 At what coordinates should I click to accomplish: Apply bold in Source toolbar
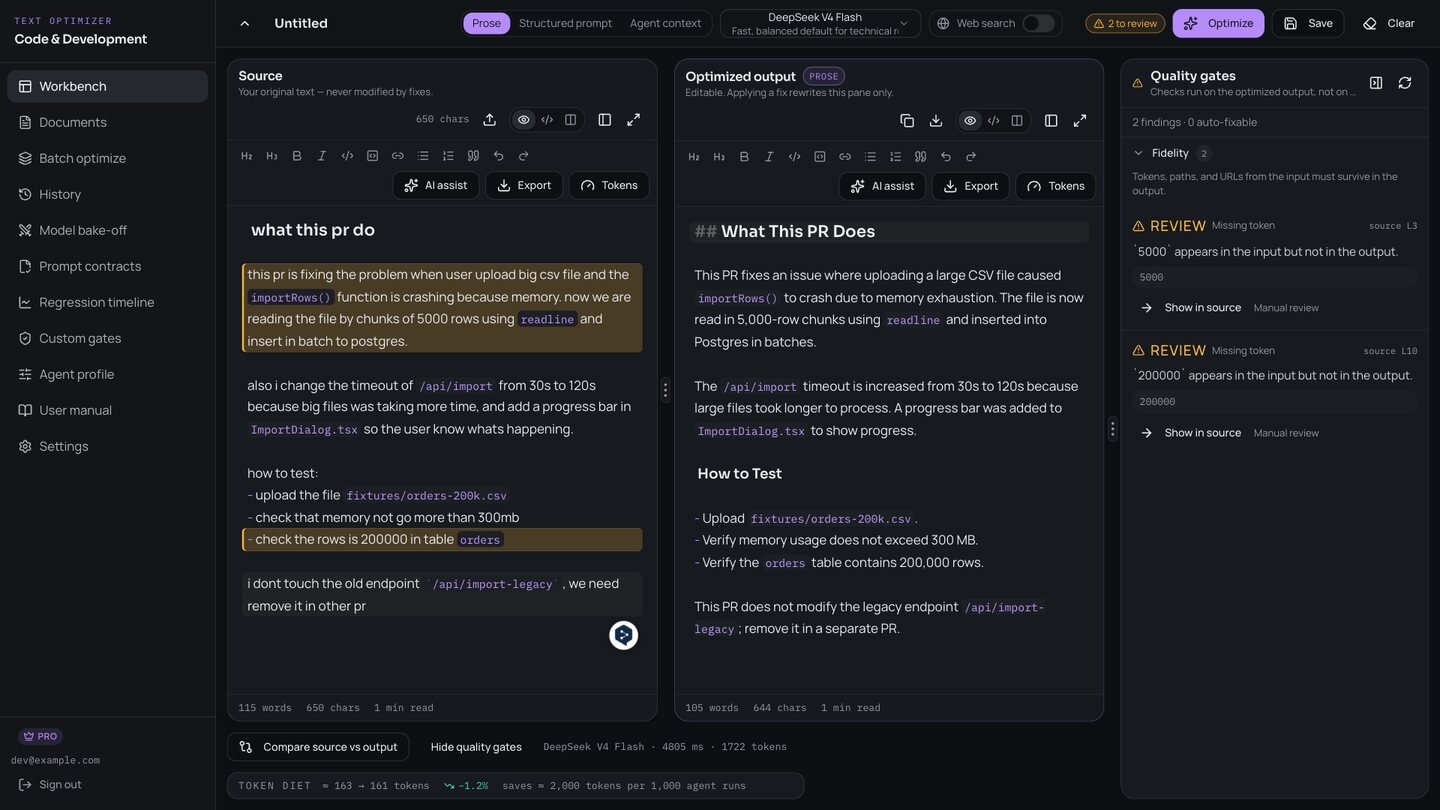pyautogui.click(x=297, y=156)
